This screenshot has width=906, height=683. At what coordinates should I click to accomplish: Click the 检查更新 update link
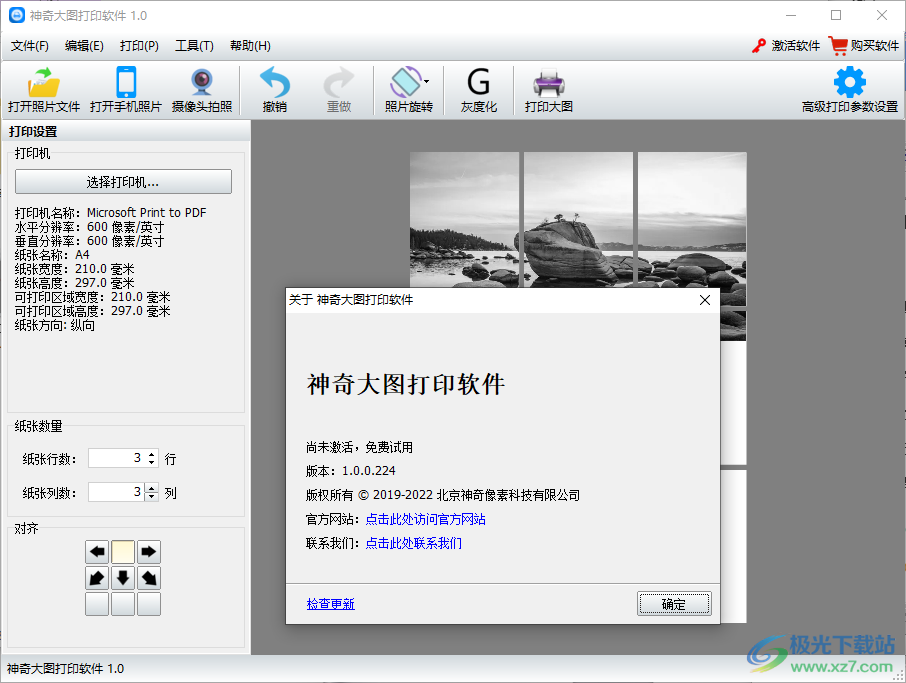click(x=330, y=604)
